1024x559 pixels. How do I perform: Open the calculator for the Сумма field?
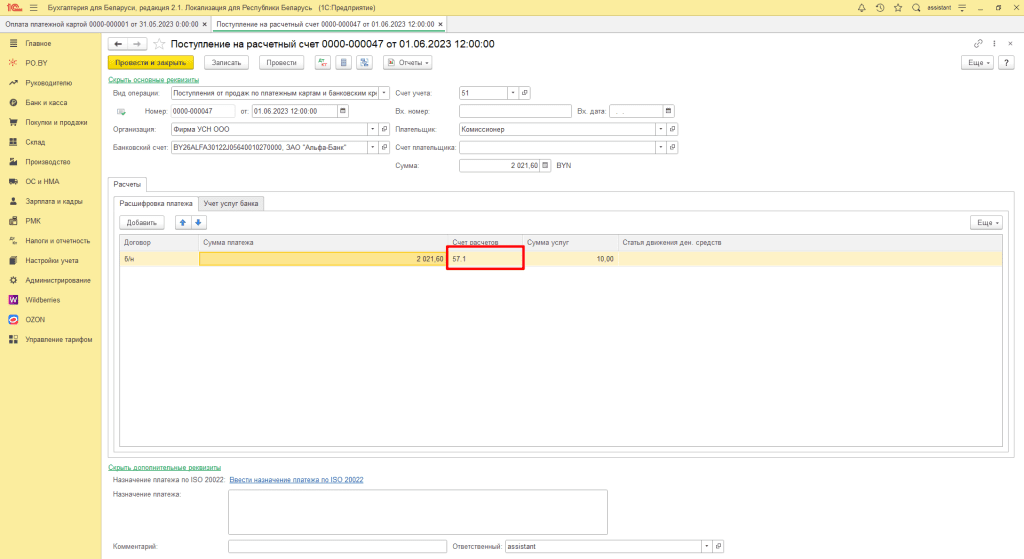click(x=546, y=165)
